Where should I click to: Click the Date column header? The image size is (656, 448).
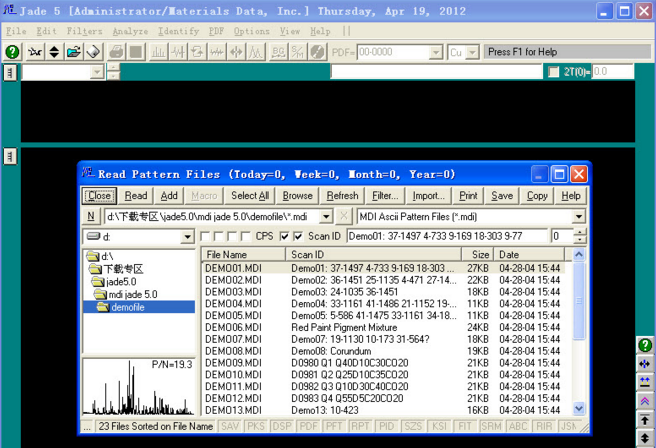[x=529, y=254]
